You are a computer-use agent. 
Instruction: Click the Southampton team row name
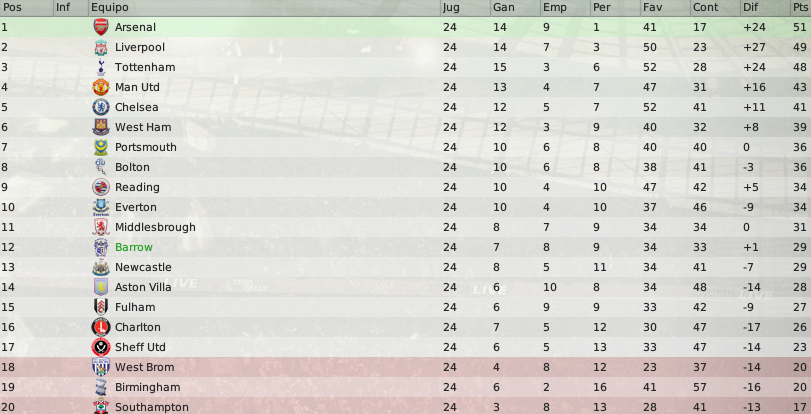(152, 407)
